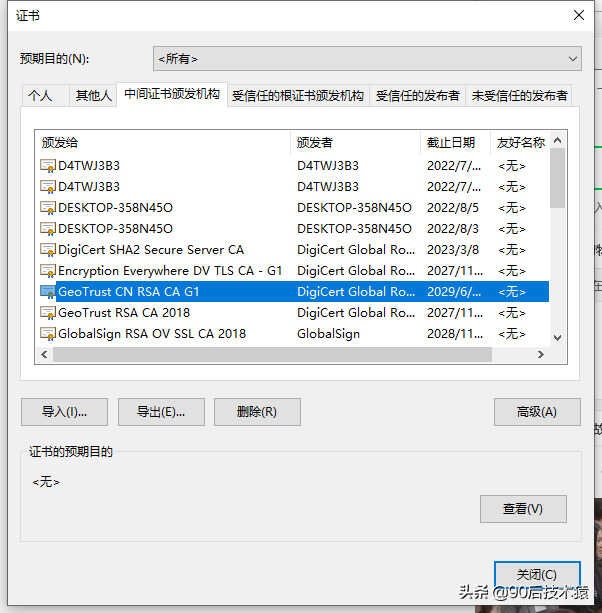Click certificate icon of Encryption Everywhere DV TLS CA

(x=48, y=271)
